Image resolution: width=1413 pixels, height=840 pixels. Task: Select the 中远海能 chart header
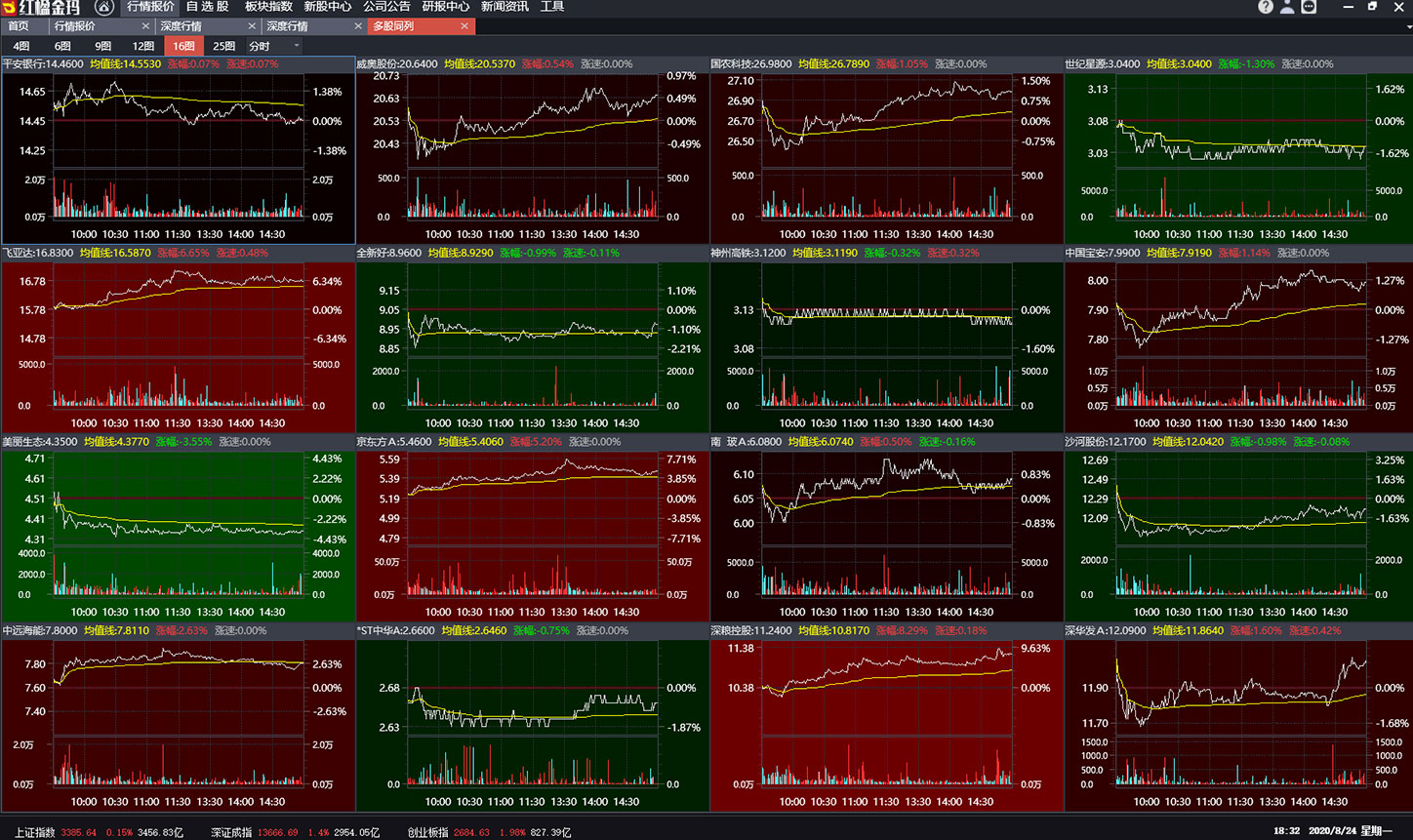tap(178, 630)
